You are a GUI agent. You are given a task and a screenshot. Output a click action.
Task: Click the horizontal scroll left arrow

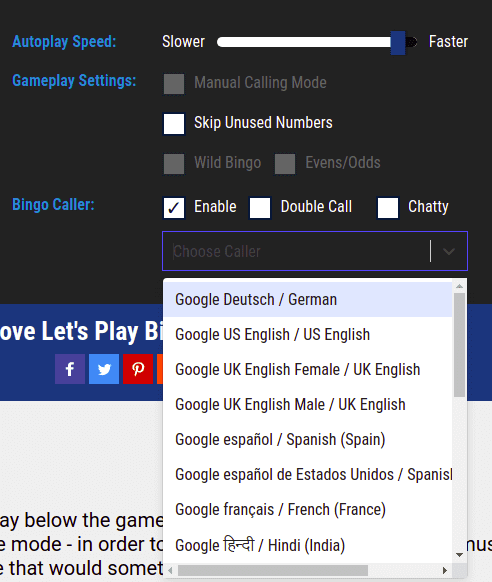(x=170, y=570)
